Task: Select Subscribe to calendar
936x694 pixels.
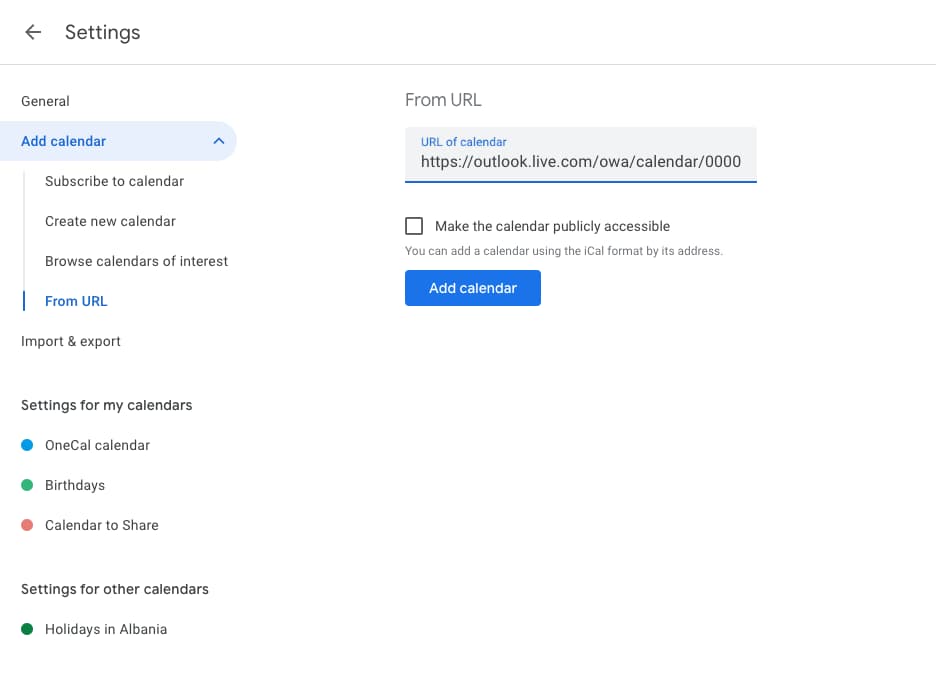Action: pyautogui.click(x=114, y=181)
